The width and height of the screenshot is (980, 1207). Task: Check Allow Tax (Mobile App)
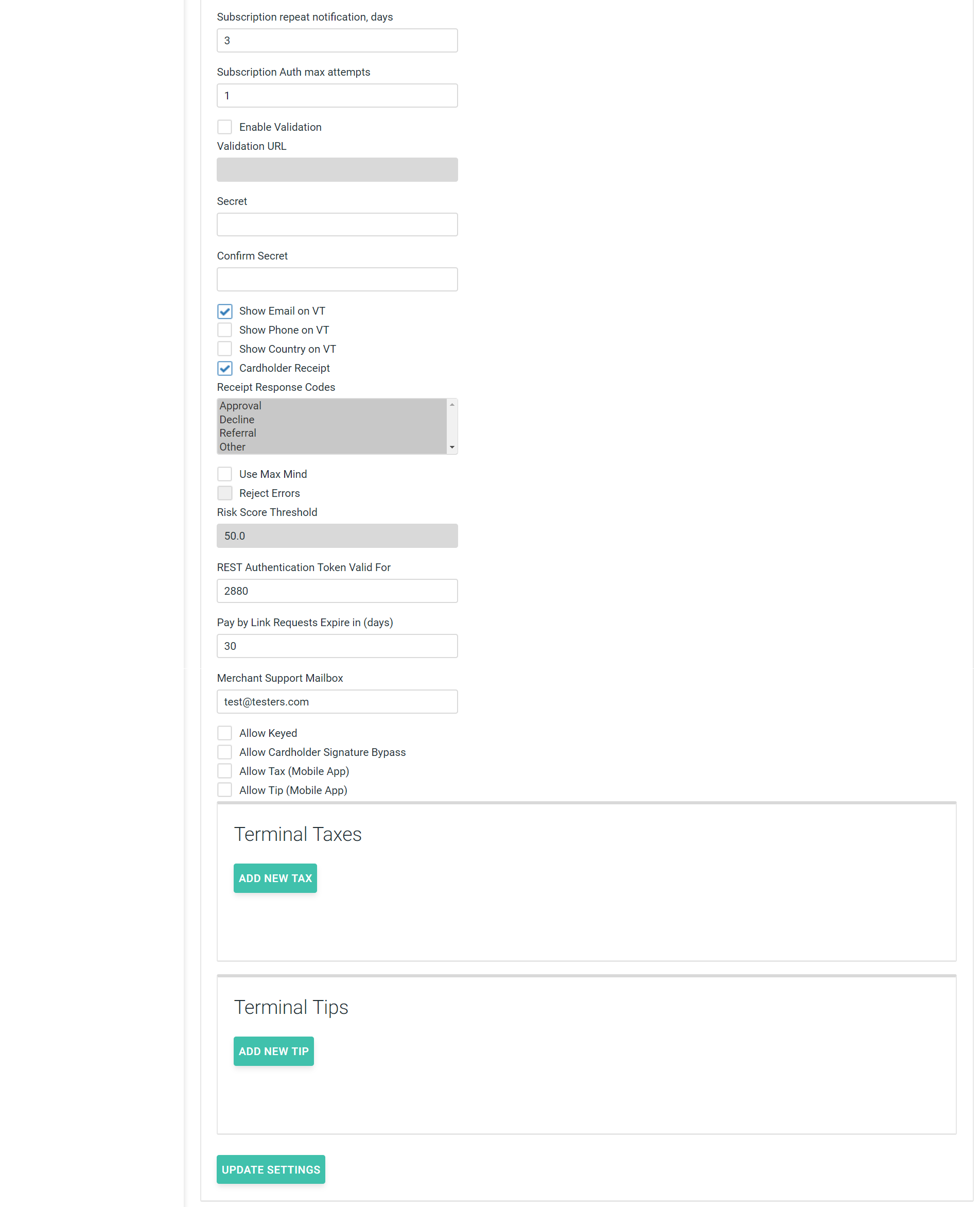pyautogui.click(x=225, y=771)
